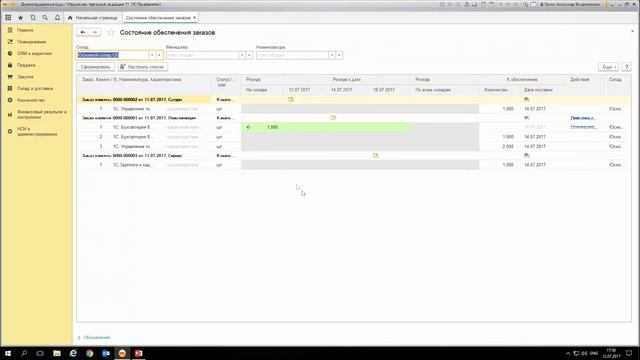
Task: Open Windows taskbar search
Action: tap(24, 353)
